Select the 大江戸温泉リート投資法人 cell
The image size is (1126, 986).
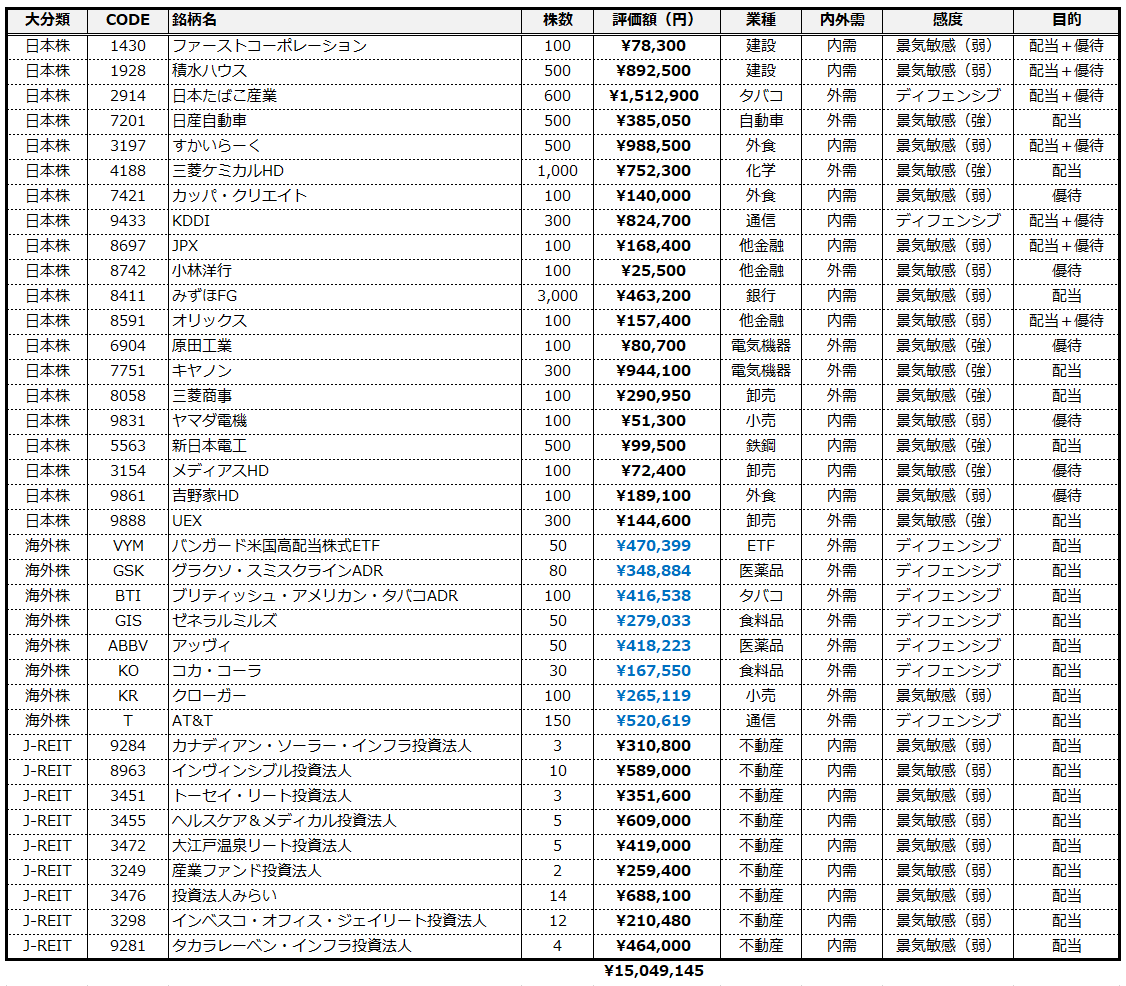point(345,846)
